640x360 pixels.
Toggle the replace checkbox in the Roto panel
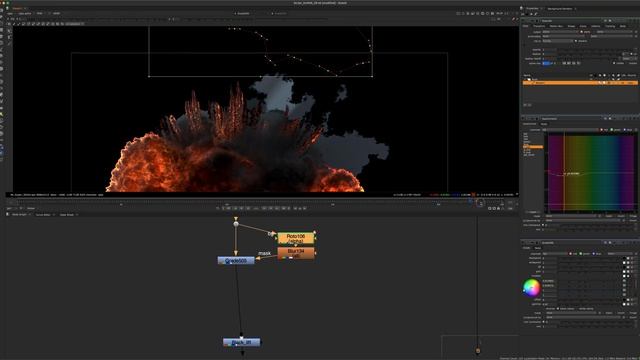[x=576, y=41]
